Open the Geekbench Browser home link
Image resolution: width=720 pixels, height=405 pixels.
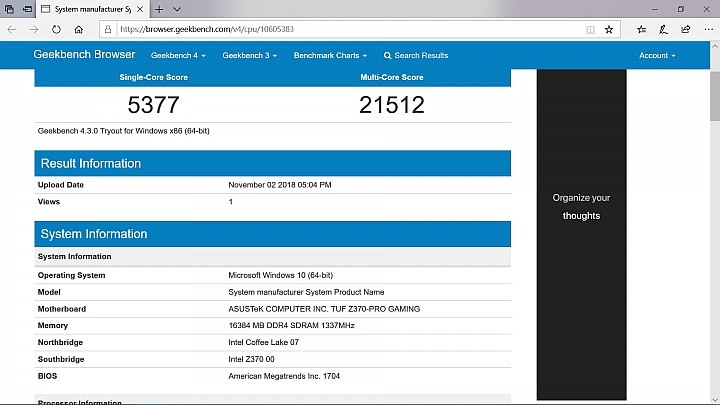coord(84,55)
